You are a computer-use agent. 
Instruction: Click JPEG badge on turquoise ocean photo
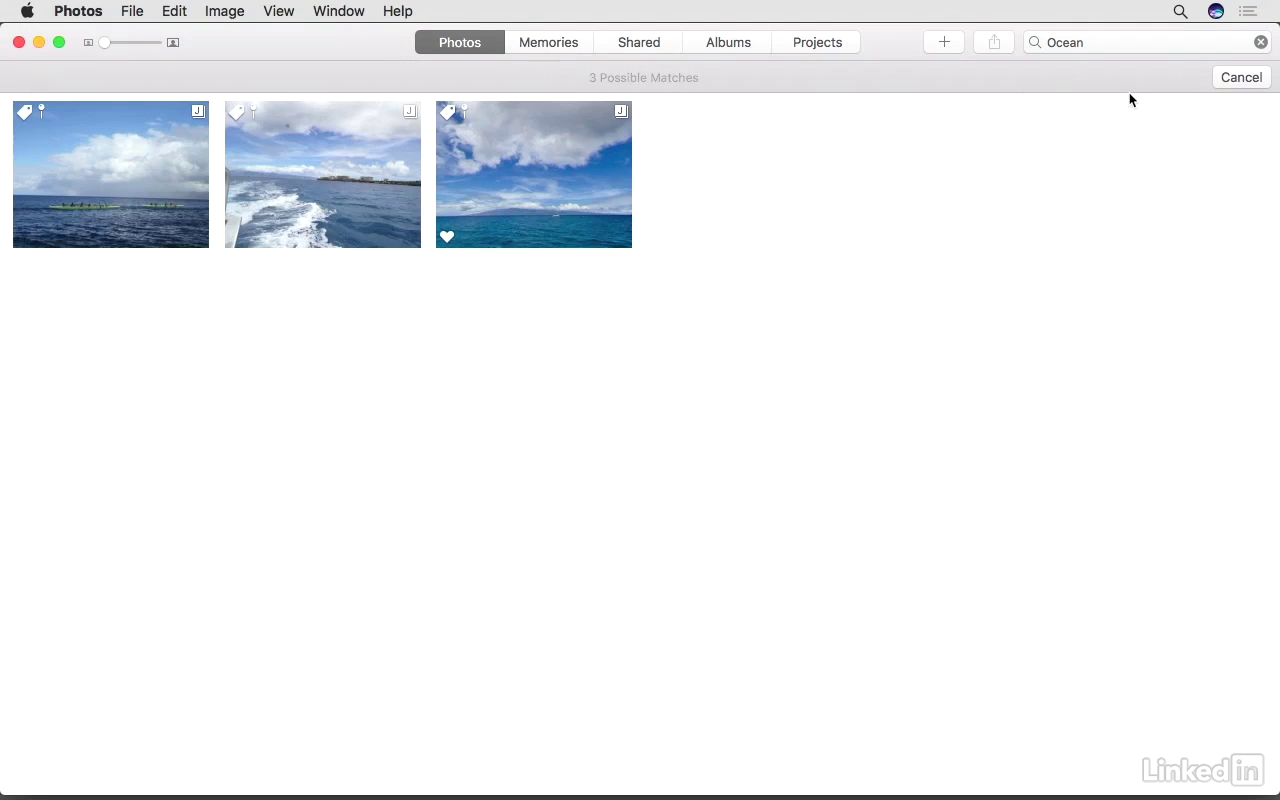pyautogui.click(x=621, y=111)
